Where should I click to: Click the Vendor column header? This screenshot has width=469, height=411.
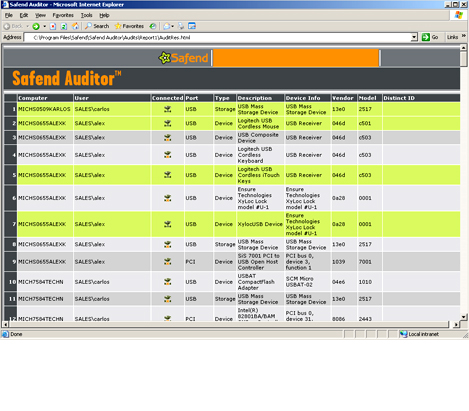point(344,98)
